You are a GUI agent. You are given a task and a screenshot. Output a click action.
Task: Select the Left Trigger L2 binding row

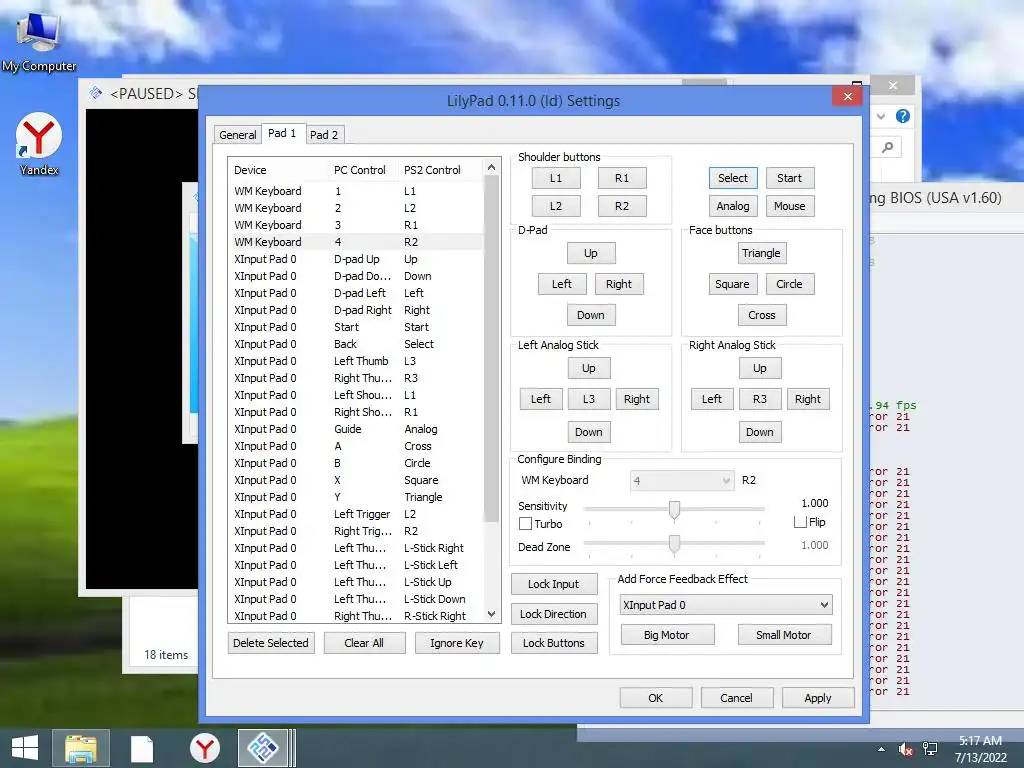click(x=357, y=514)
